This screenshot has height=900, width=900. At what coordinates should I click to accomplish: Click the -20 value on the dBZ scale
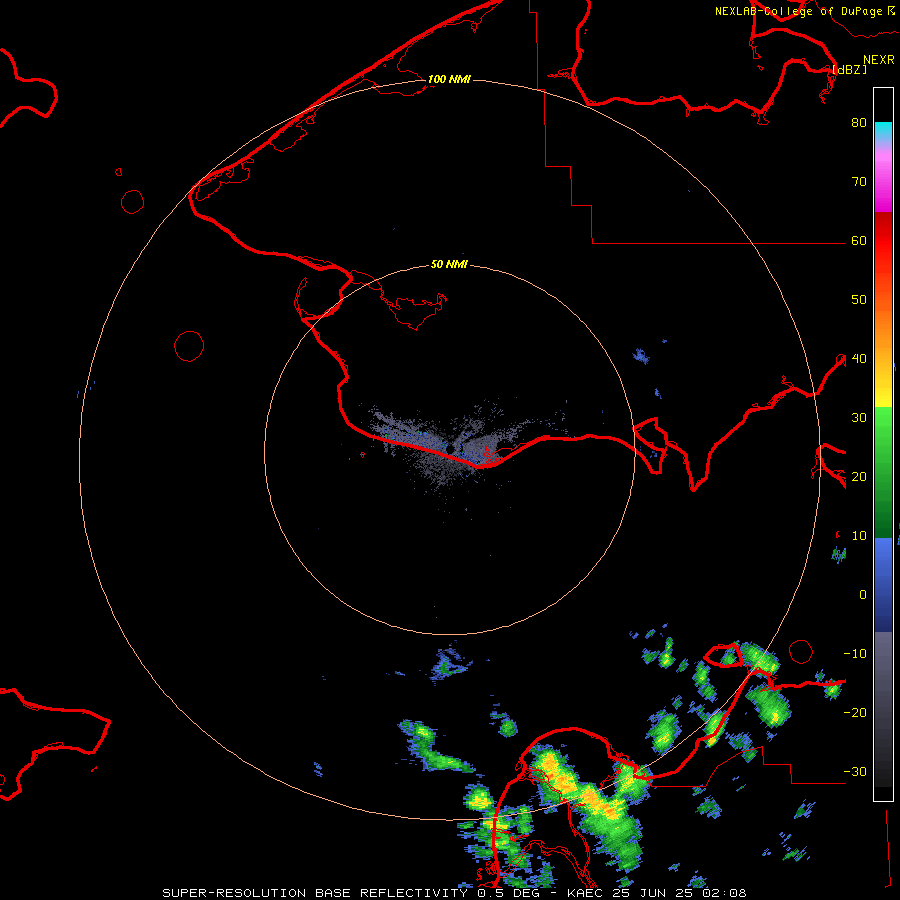coord(855,712)
